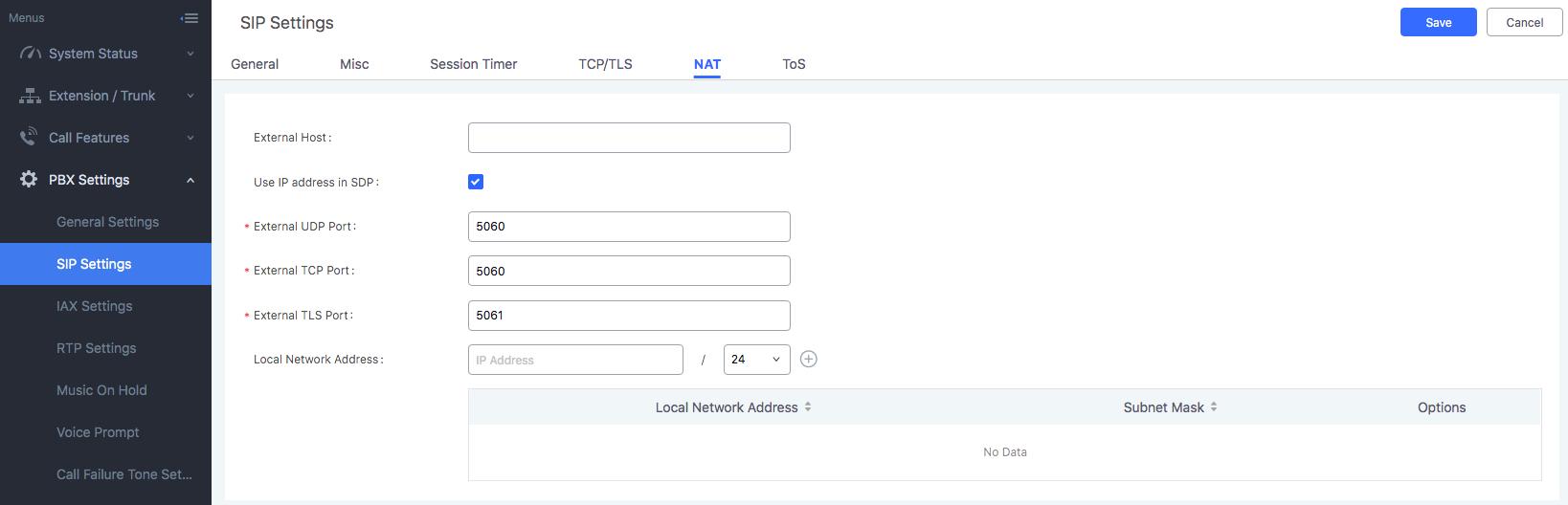The image size is (1568, 505).
Task: Click the External TCP Port field
Action: click(x=629, y=271)
